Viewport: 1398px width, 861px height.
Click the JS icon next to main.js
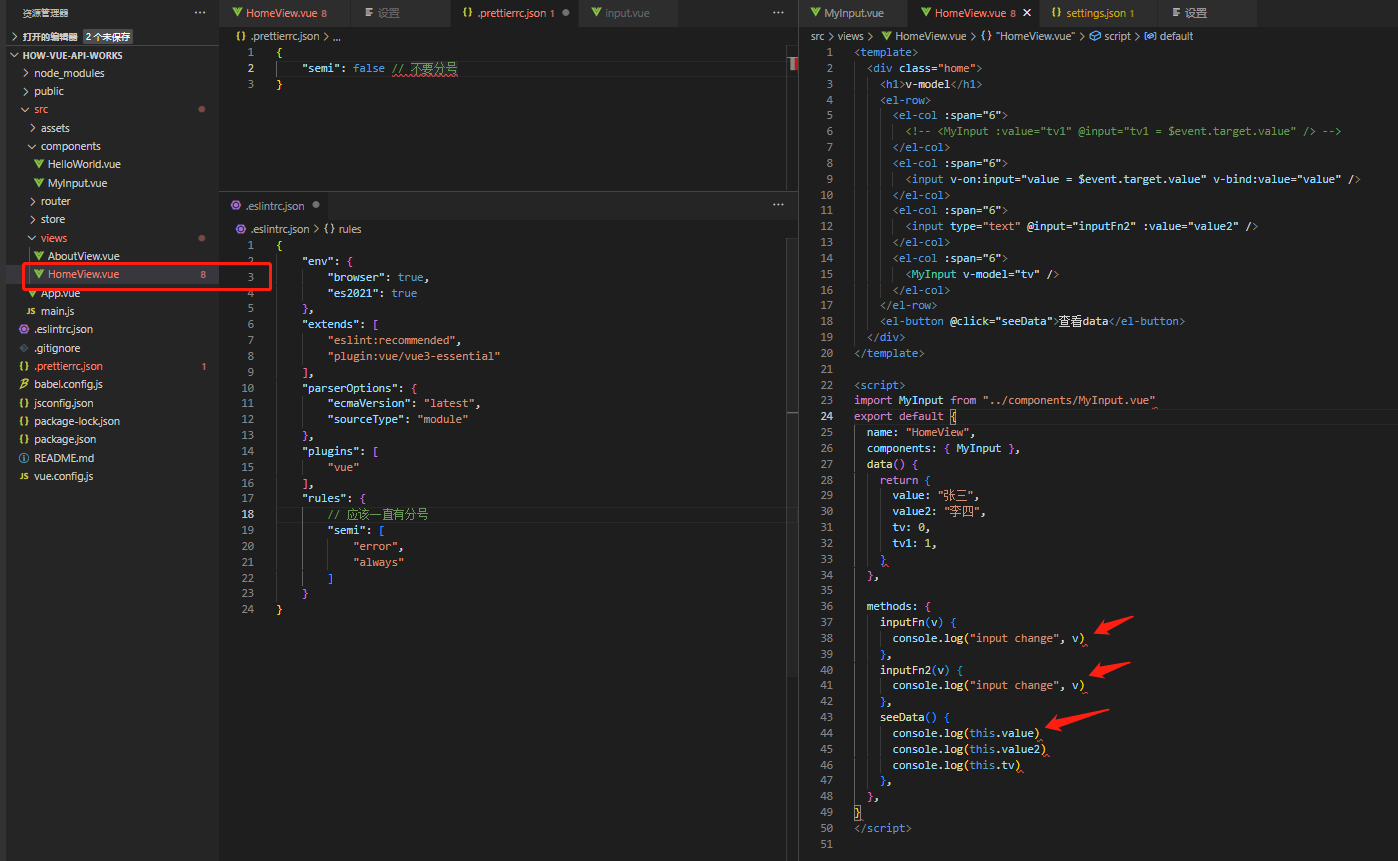coord(30,311)
